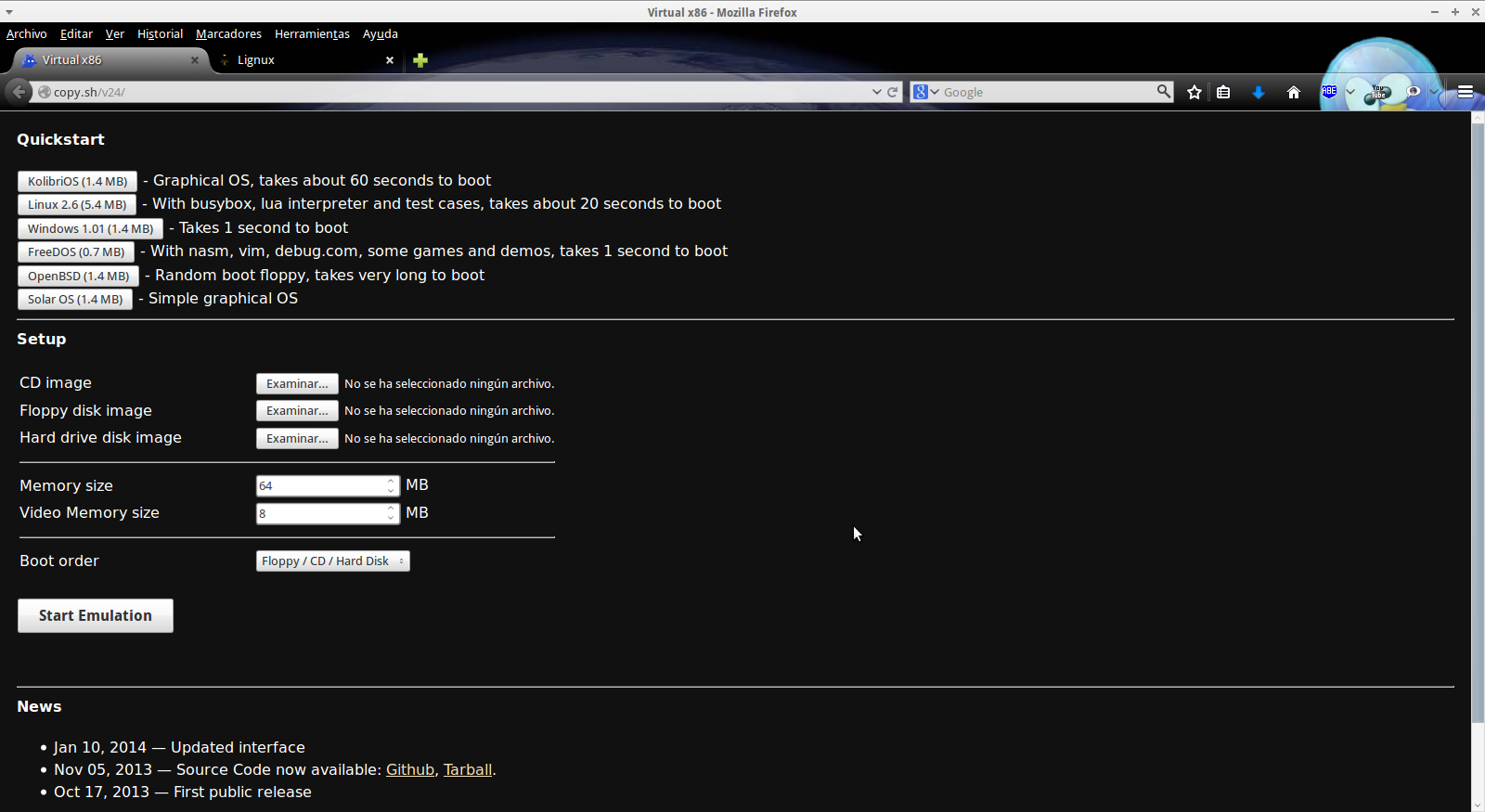Open the Herramientas menu
Image resolution: width=1485 pixels, height=812 pixels.
pos(313,34)
